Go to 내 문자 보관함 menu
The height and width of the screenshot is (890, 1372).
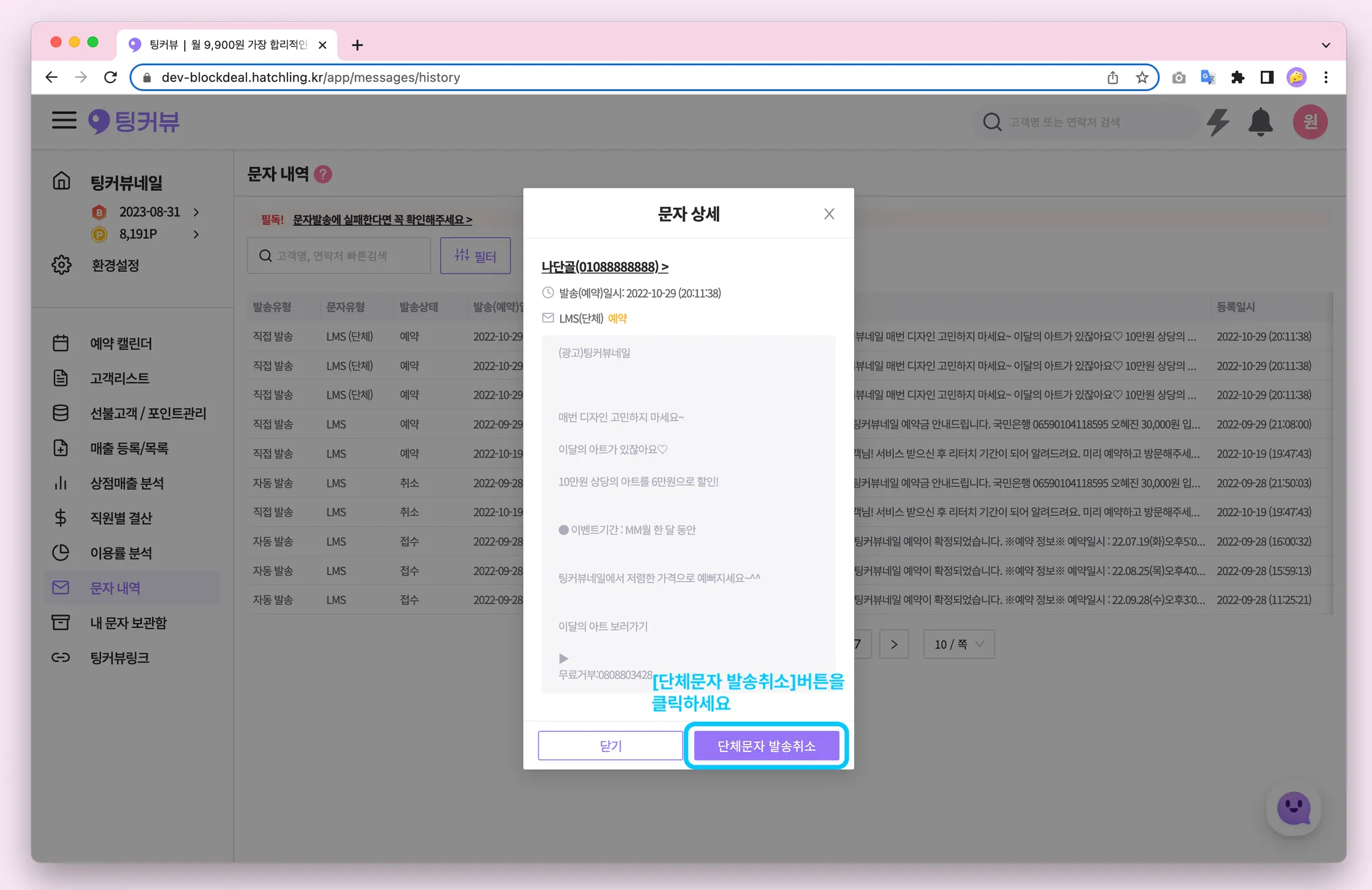129,623
